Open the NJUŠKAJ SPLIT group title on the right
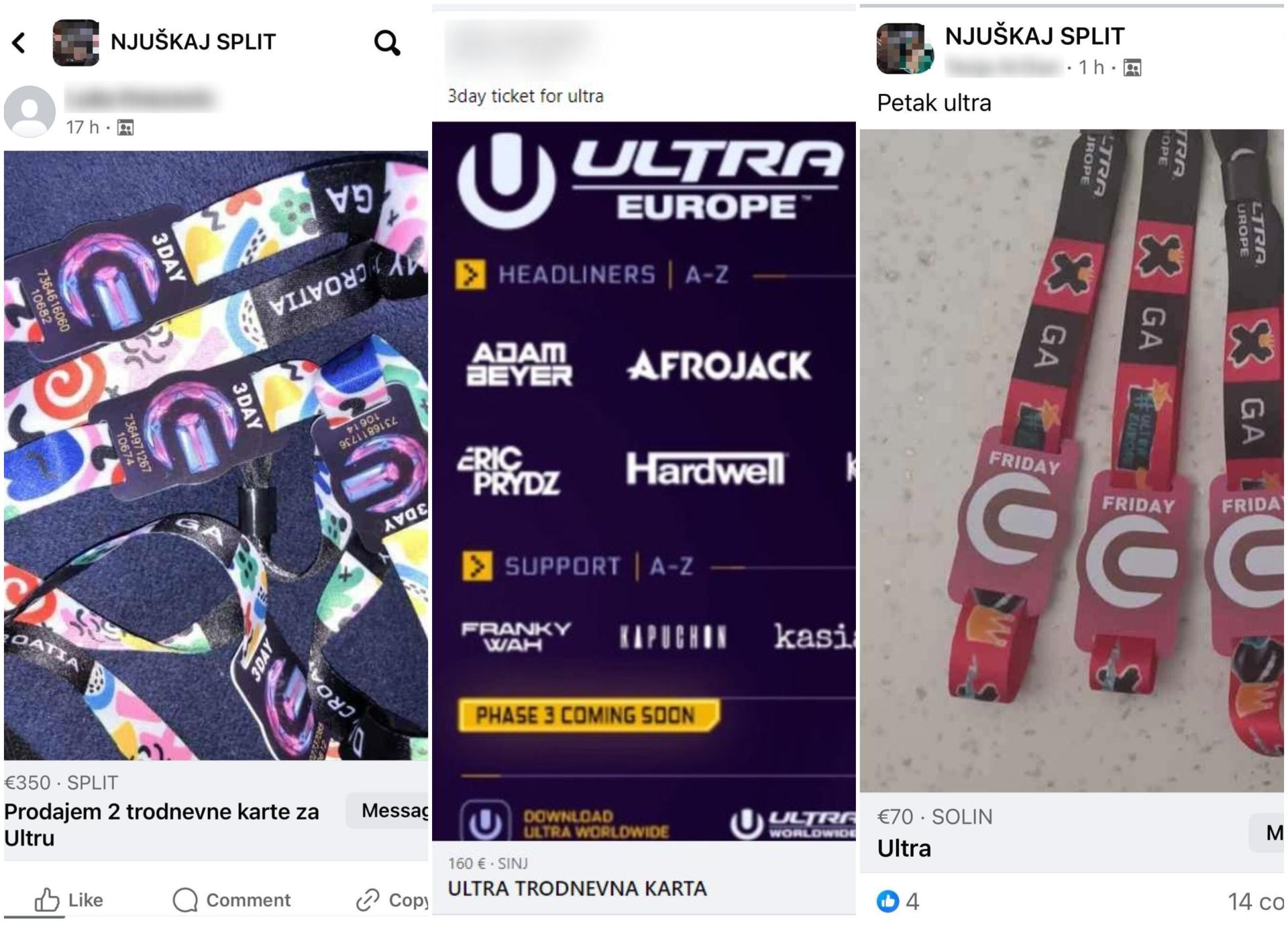The height and width of the screenshot is (925, 1288). coord(1034,36)
